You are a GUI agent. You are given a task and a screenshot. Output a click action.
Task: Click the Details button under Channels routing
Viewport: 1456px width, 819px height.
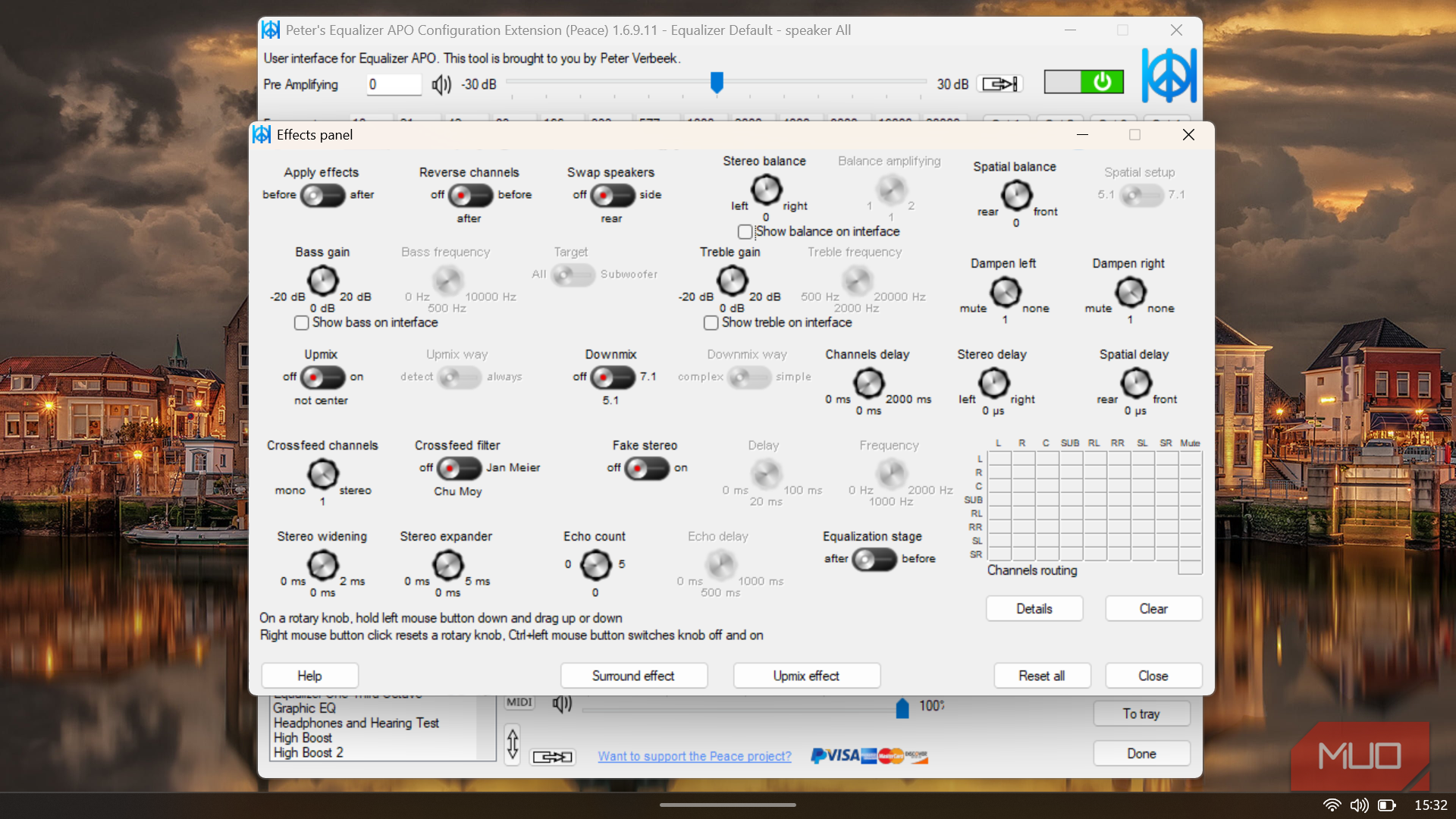coord(1034,609)
